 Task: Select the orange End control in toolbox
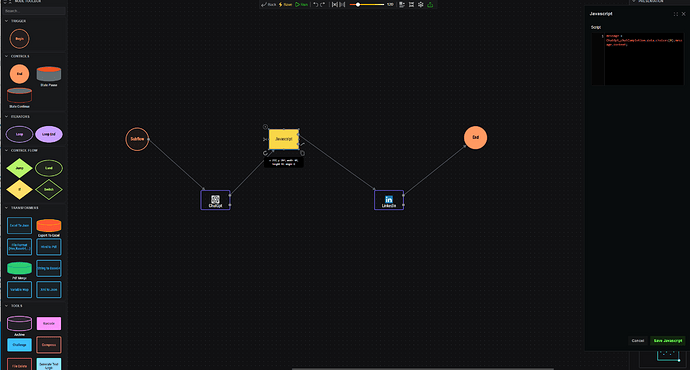pyautogui.click(x=19, y=74)
